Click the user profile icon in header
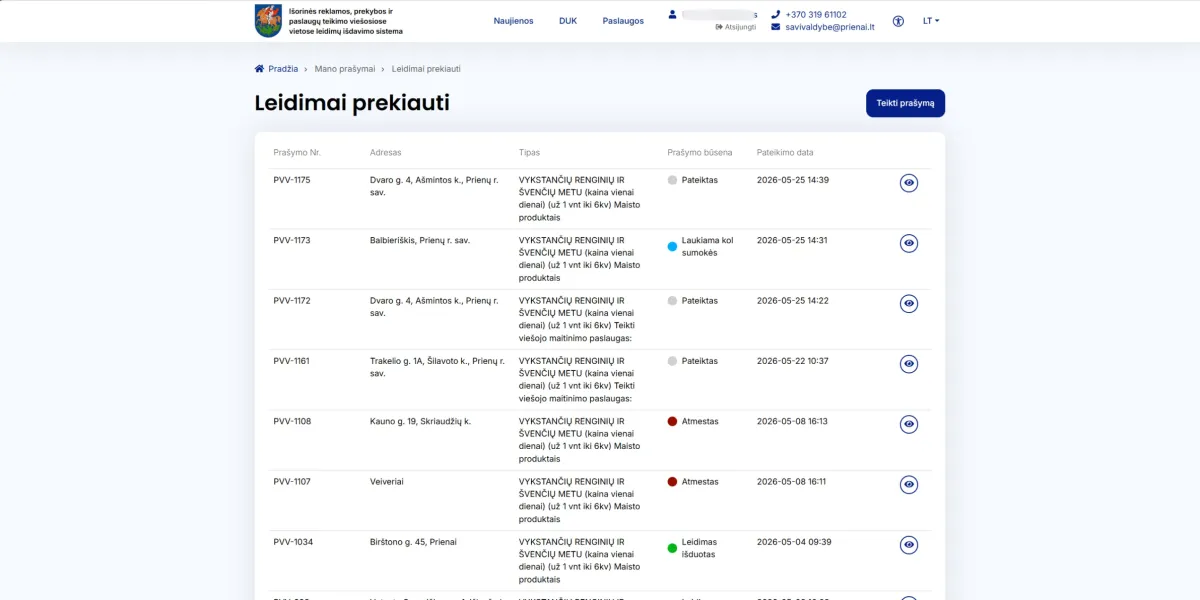This screenshot has height=600, width=1200. (673, 15)
